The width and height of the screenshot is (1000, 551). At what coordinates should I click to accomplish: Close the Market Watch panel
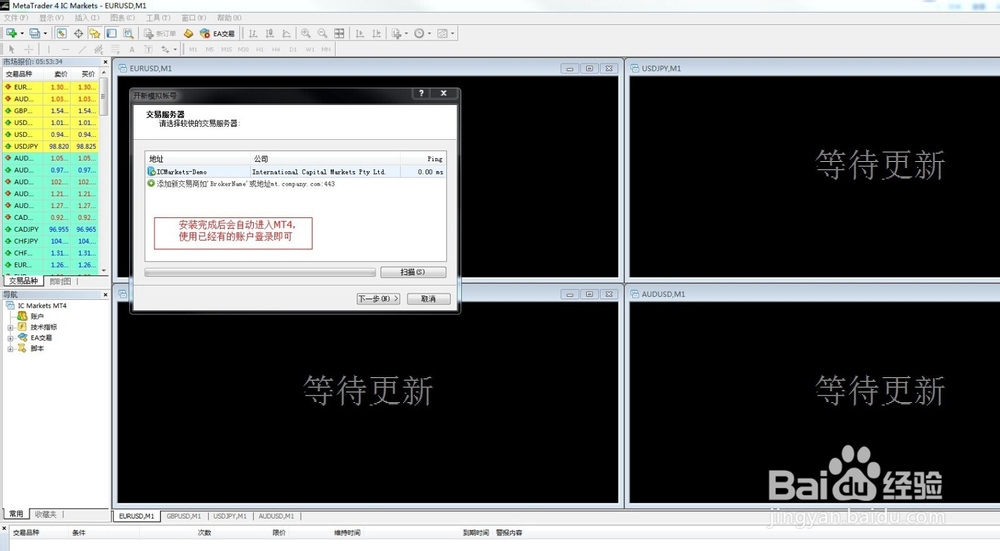[105, 62]
